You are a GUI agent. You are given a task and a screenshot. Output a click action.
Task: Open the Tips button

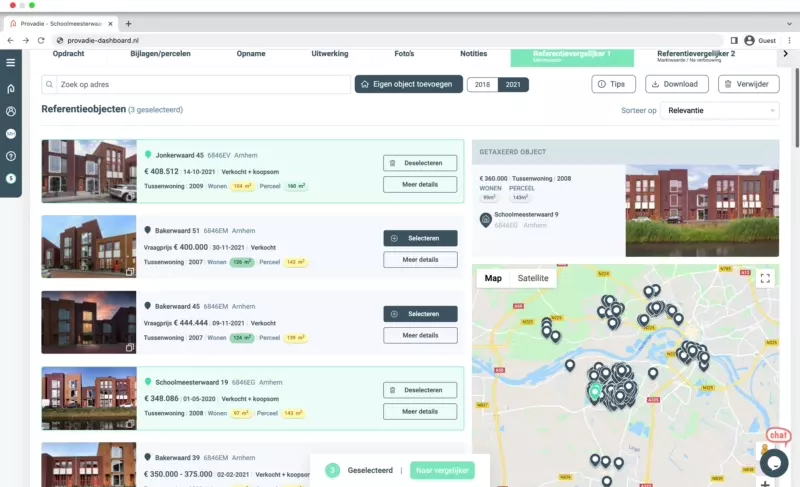pyautogui.click(x=613, y=84)
